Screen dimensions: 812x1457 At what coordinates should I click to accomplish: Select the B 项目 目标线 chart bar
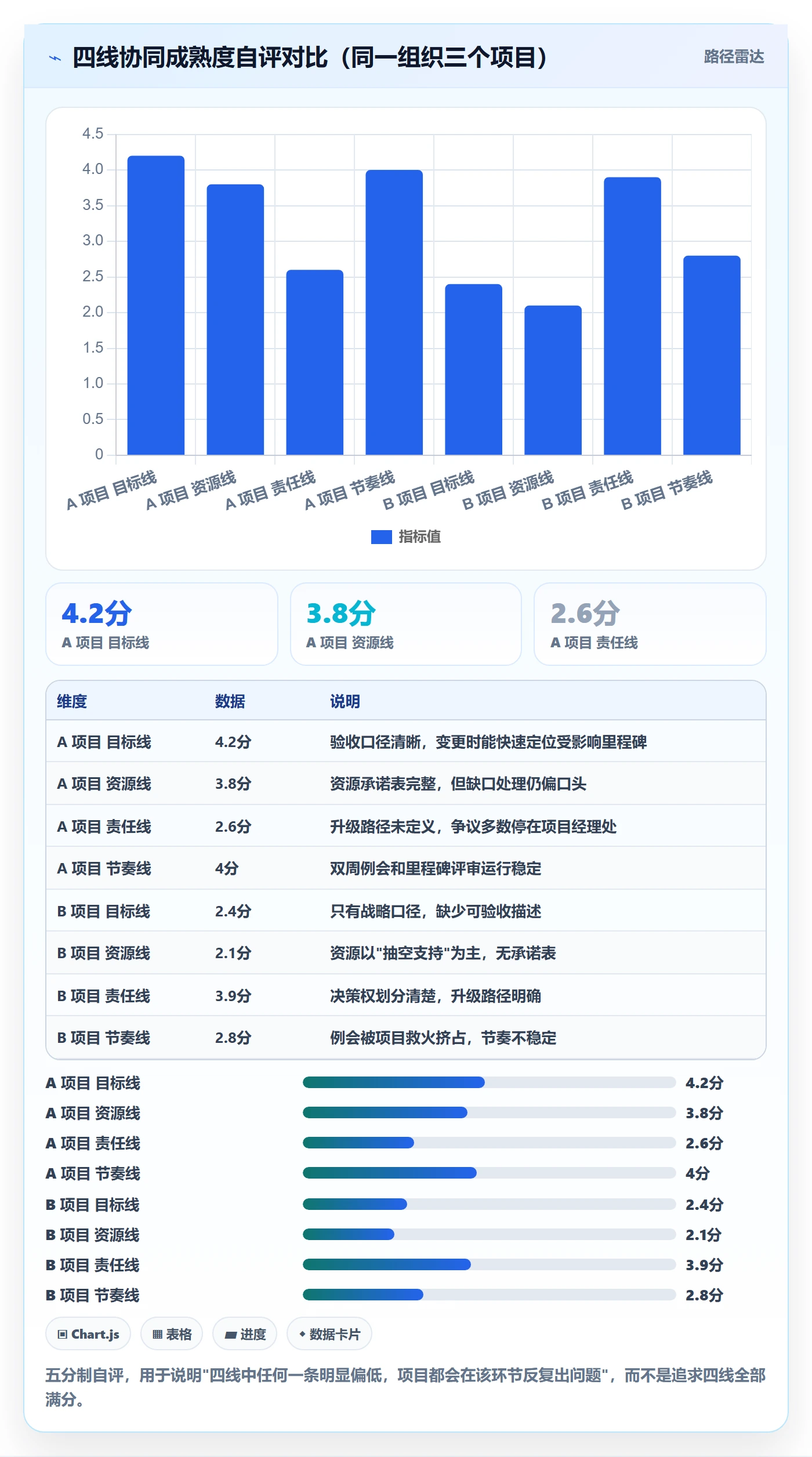click(x=474, y=369)
